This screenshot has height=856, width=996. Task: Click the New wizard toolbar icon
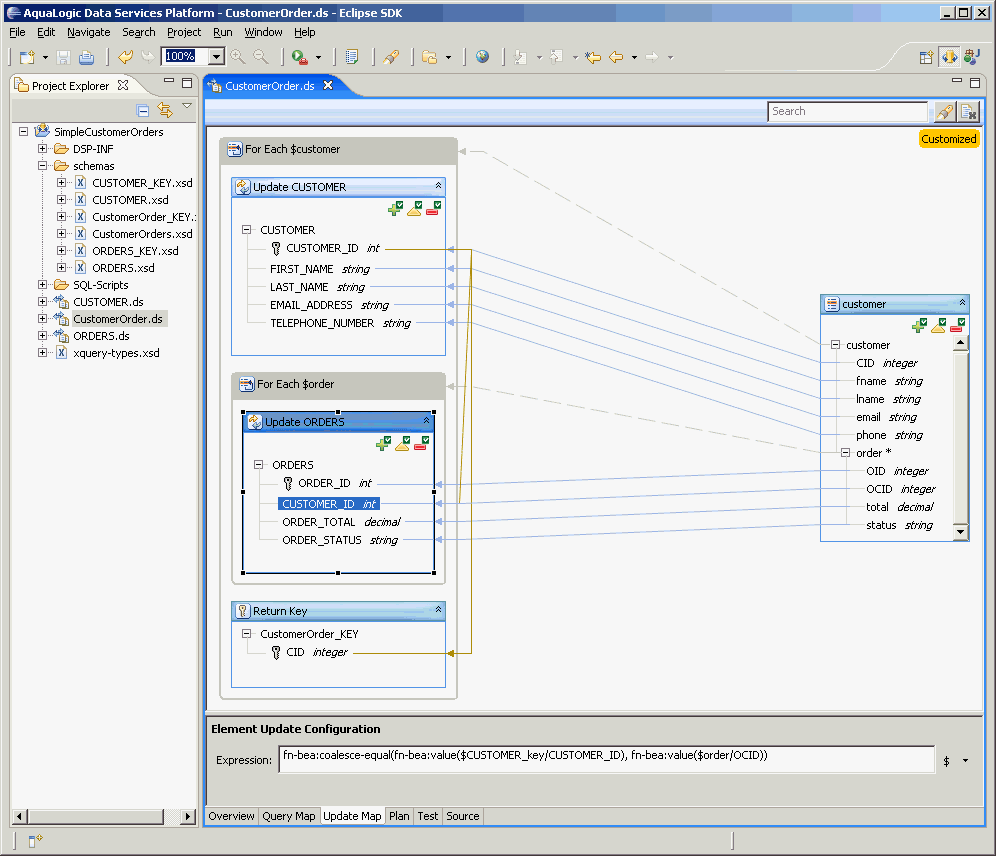point(27,57)
